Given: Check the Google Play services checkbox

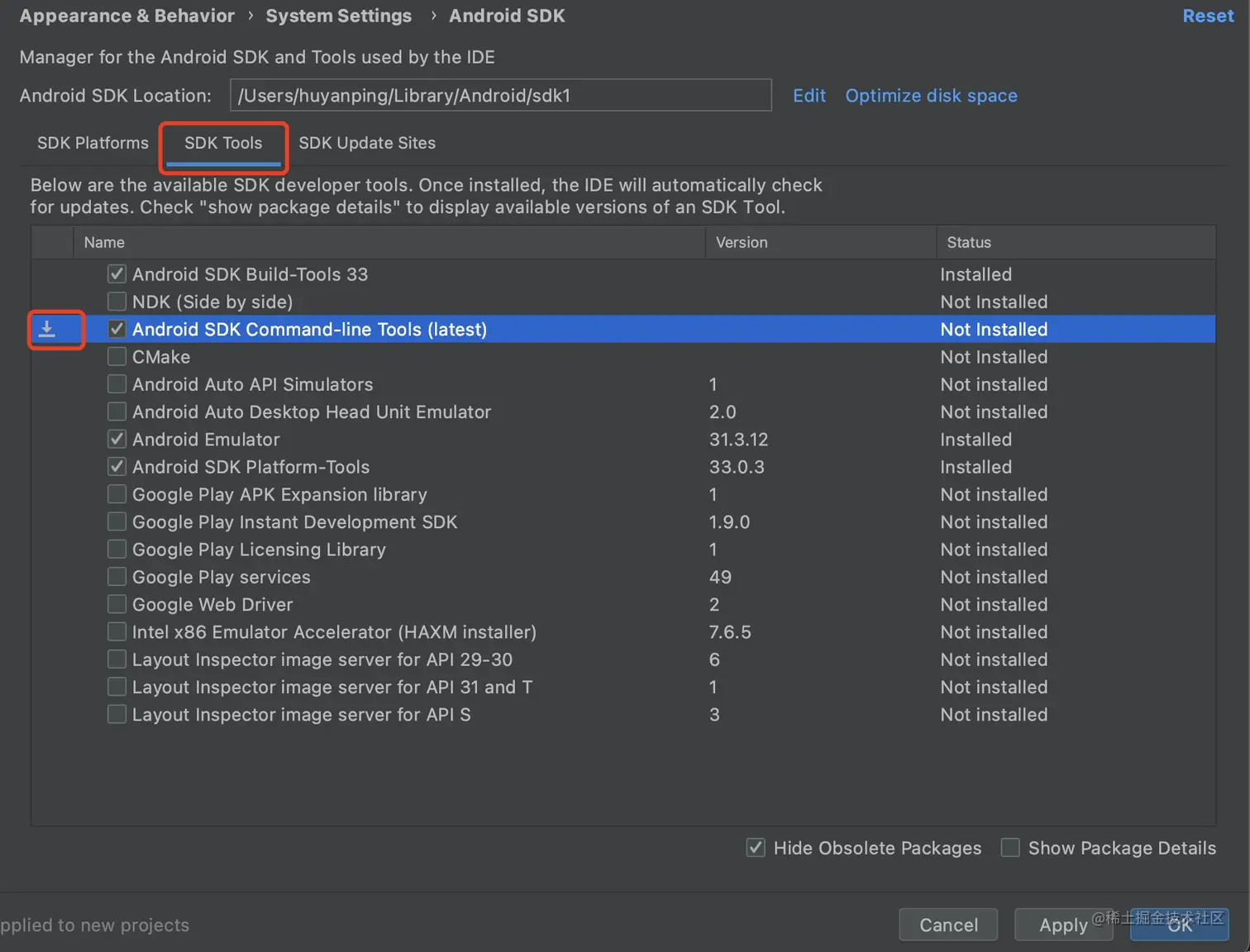Looking at the screenshot, I should [x=117, y=576].
